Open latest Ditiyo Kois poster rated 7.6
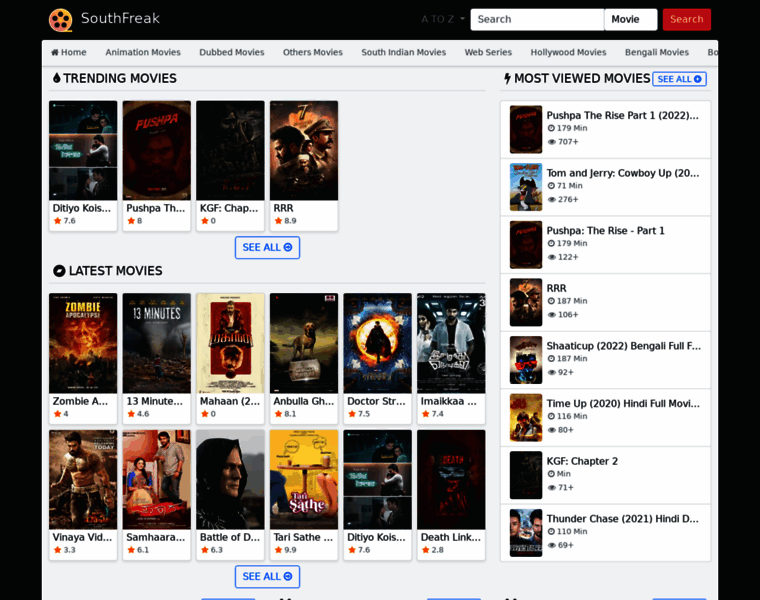760x600 pixels. [x=378, y=480]
